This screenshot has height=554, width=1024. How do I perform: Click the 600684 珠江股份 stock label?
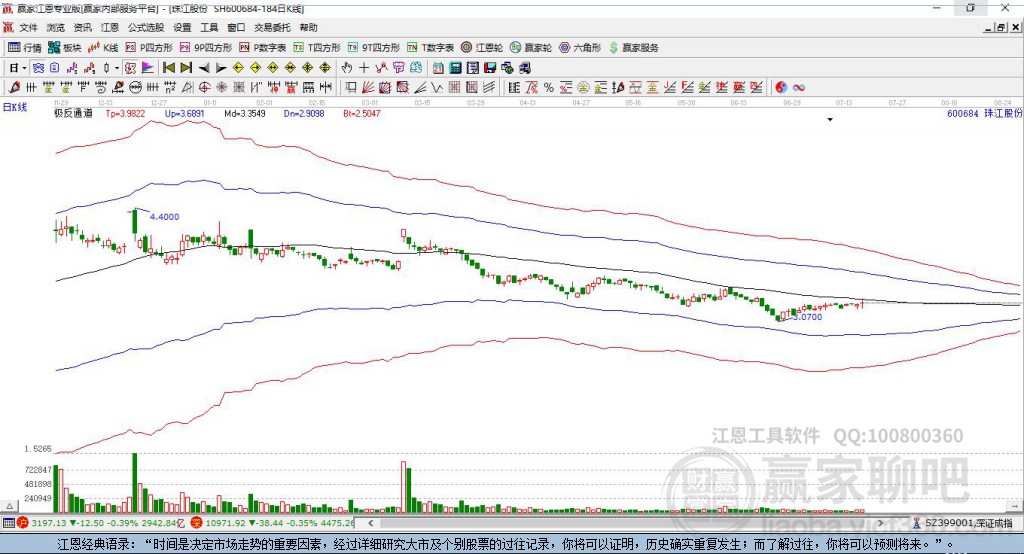point(985,113)
